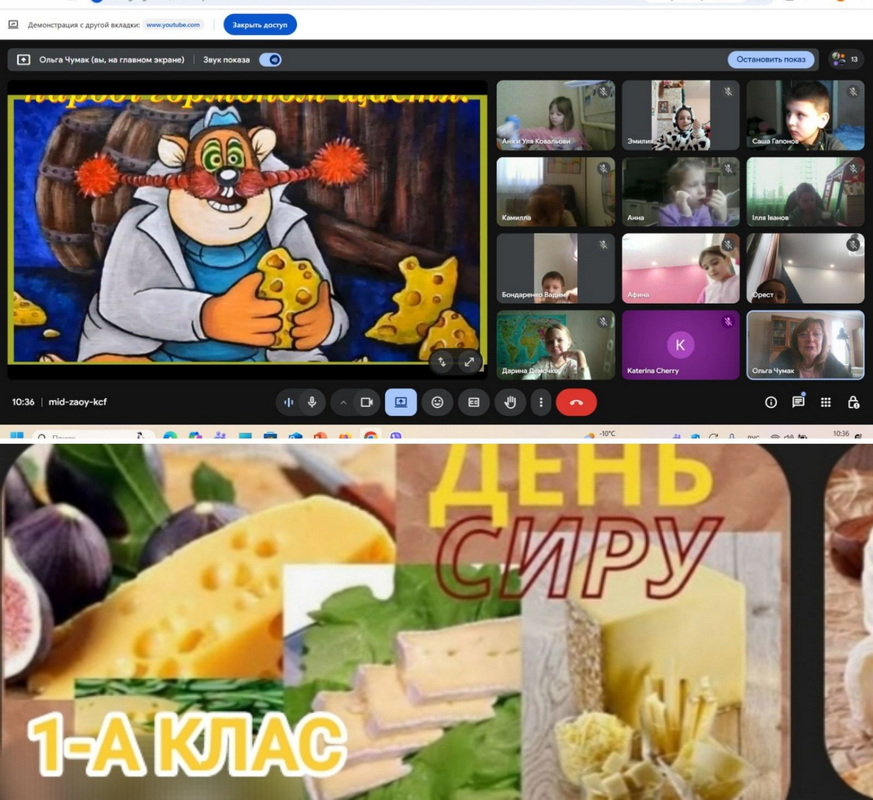Open the emoji reactions panel
873x800 pixels.
pyautogui.click(x=437, y=402)
